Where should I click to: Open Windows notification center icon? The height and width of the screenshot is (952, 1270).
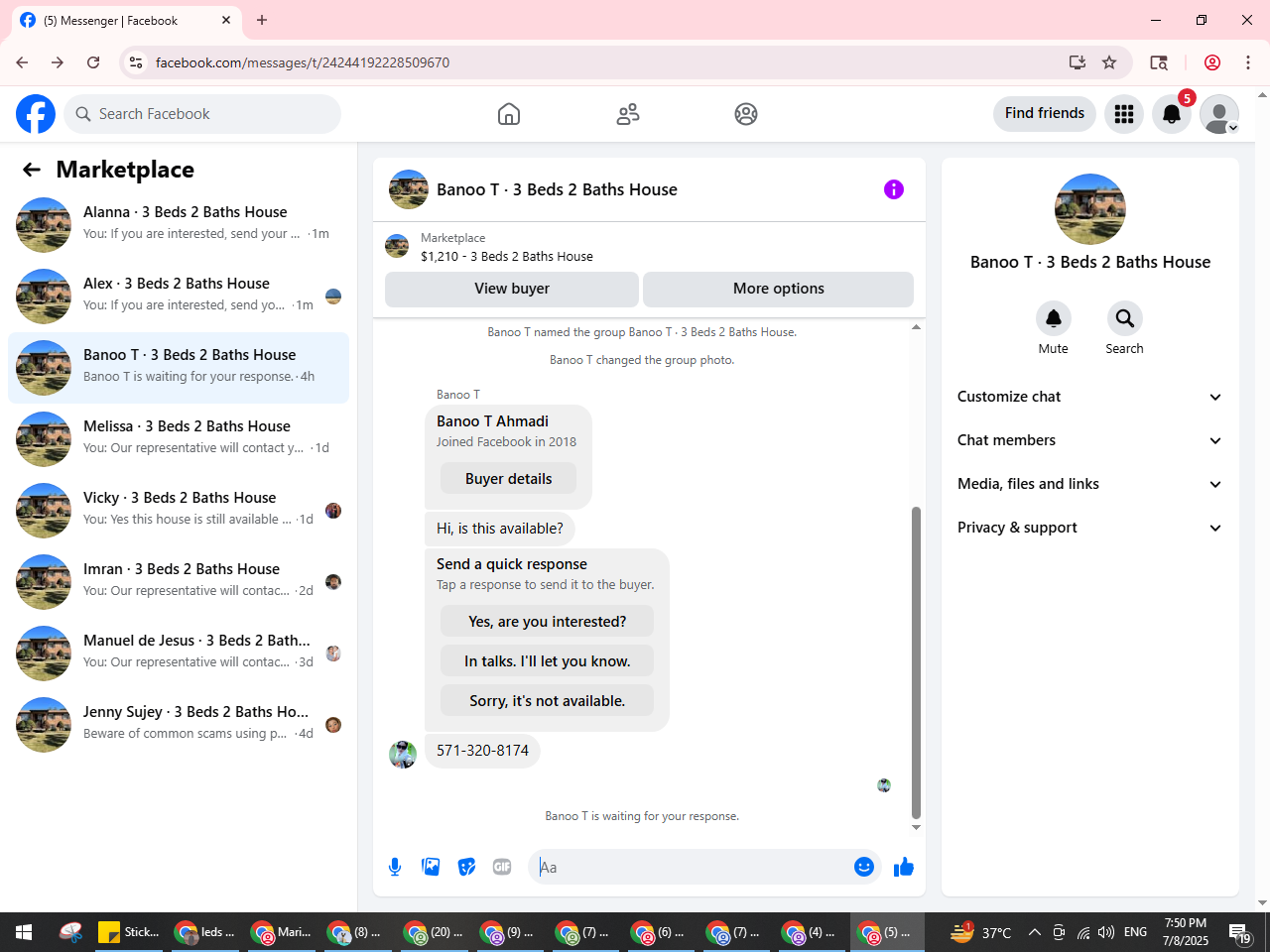(1240, 932)
